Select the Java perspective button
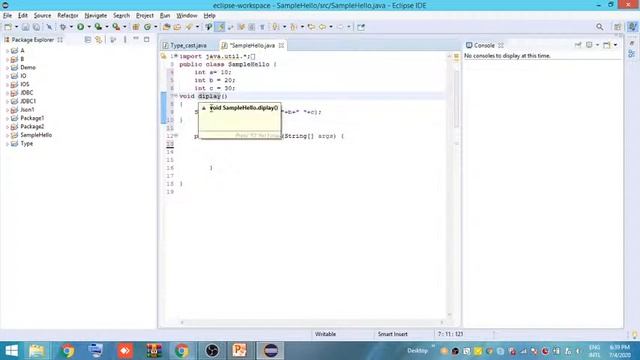The image size is (640, 360). pos(632,27)
